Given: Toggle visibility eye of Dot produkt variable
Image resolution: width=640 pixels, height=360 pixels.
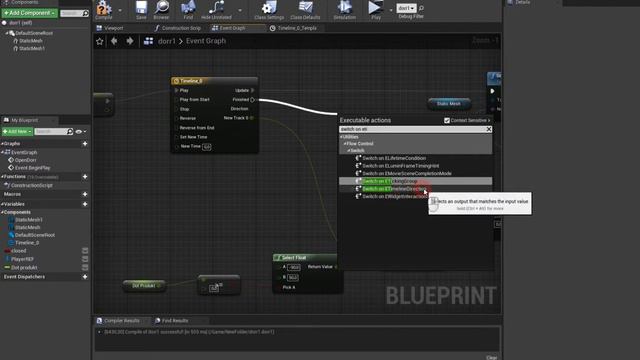Looking at the screenshot, I should [85, 268].
